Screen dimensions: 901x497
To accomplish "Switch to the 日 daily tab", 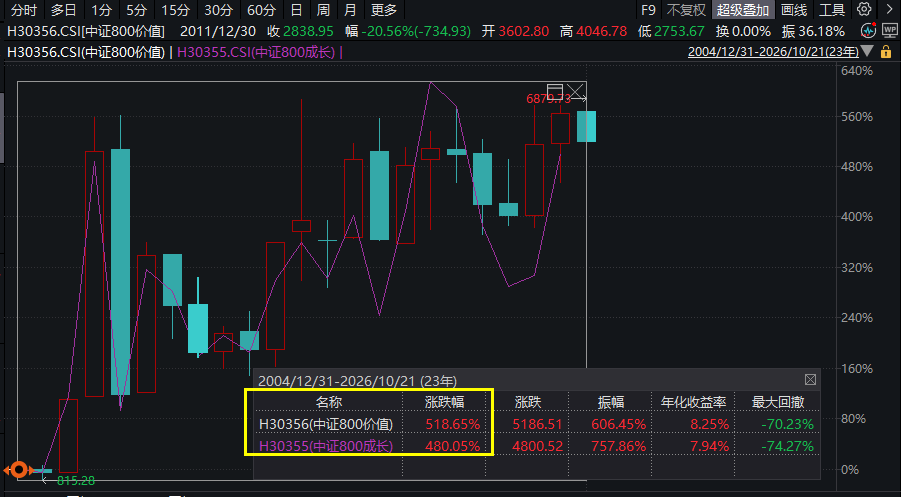I will (x=297, y=10).
